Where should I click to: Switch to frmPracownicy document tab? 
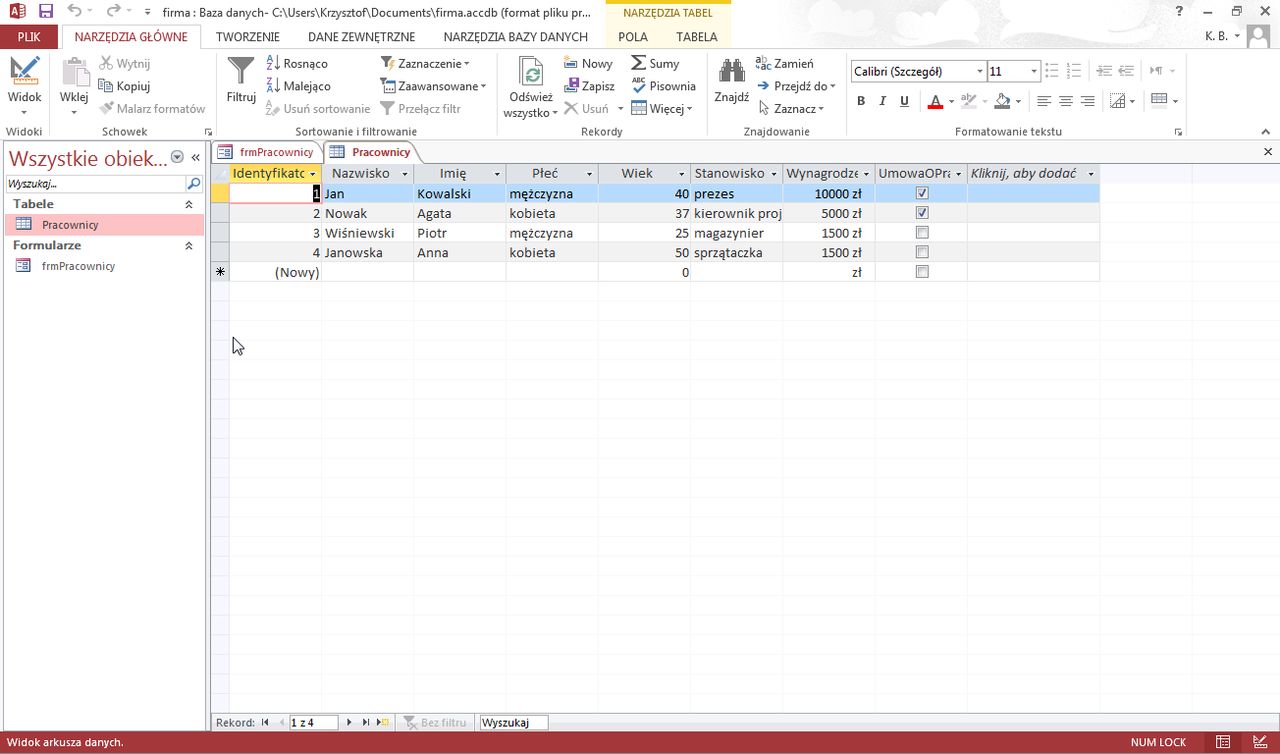(267, 152)
